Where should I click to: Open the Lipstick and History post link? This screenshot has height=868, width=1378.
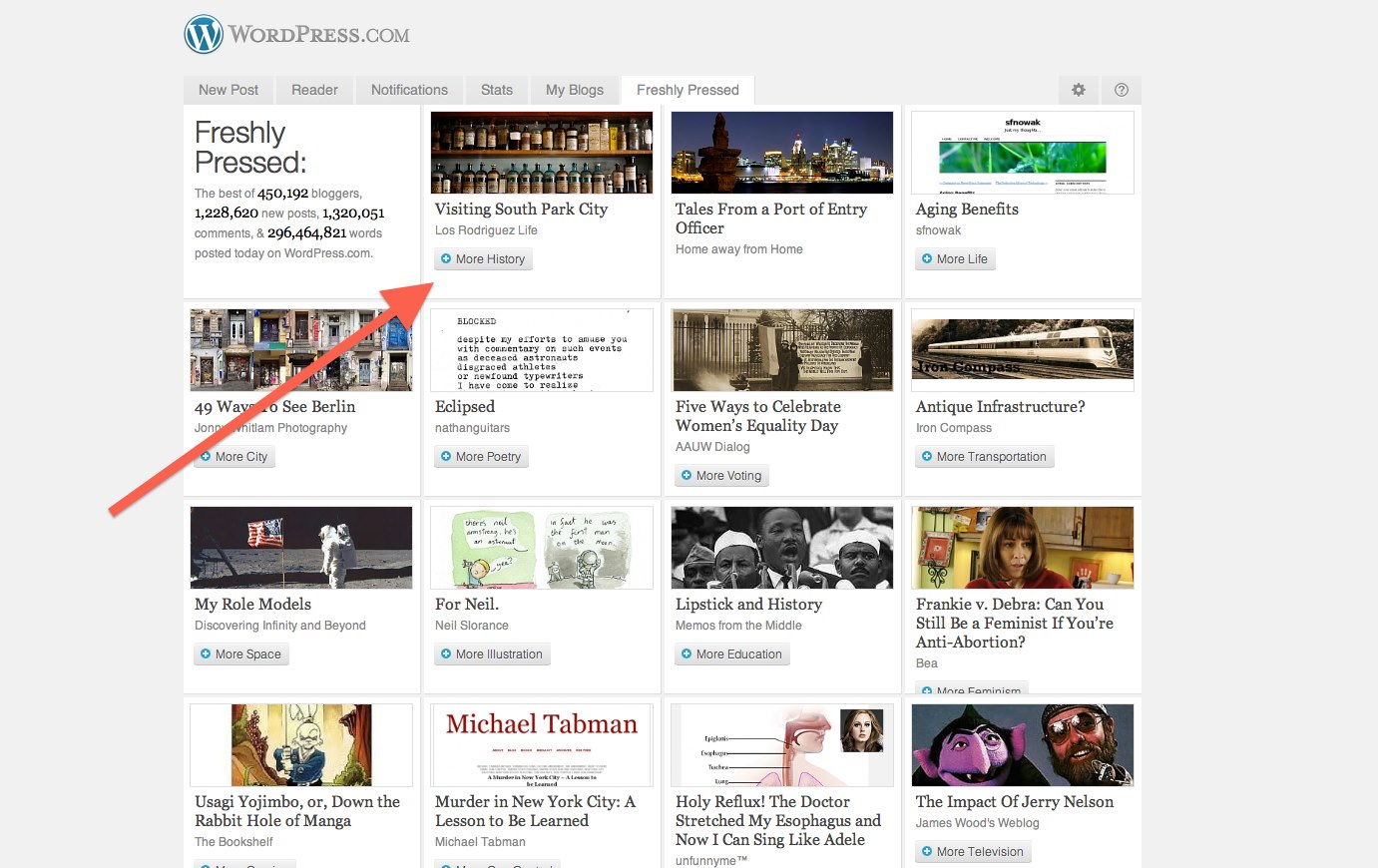pyautogui.click(x=748, y=605)
